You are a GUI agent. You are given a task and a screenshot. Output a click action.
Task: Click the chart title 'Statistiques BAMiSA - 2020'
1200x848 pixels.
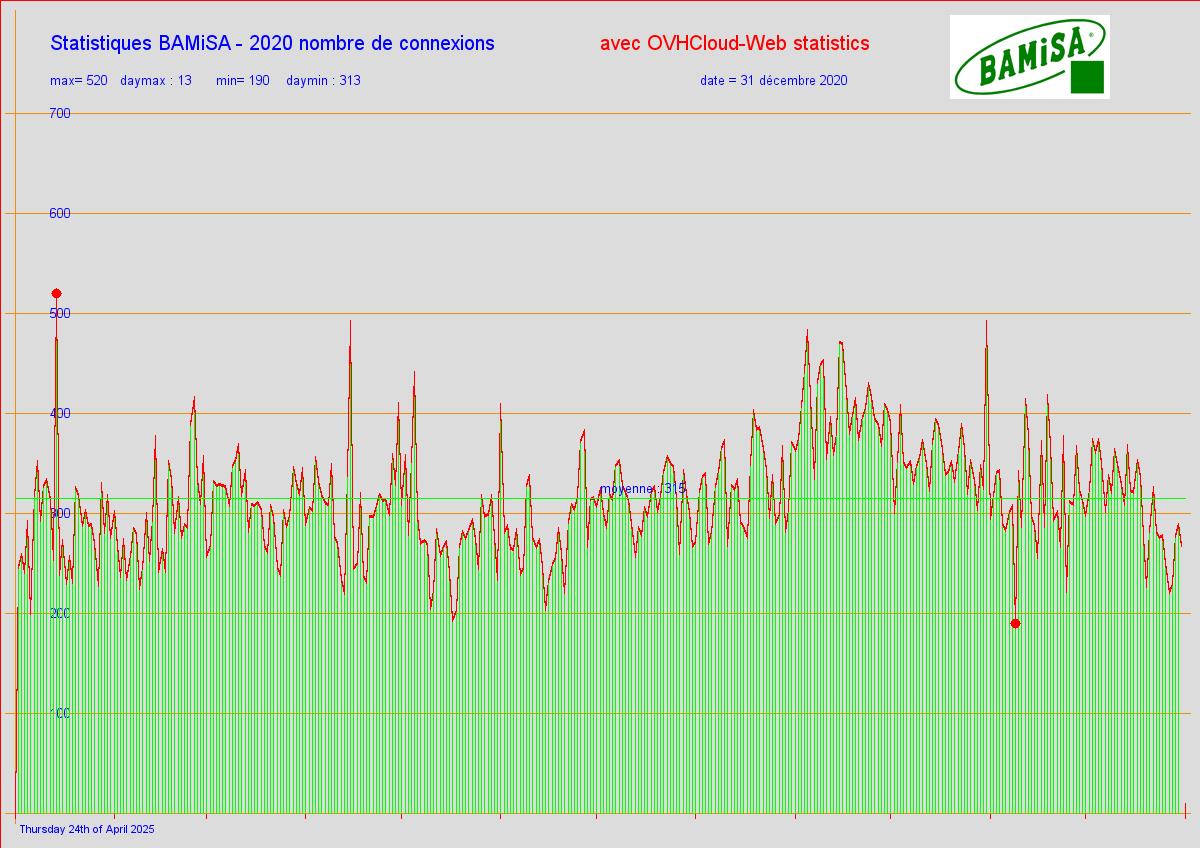coord(272,43)
